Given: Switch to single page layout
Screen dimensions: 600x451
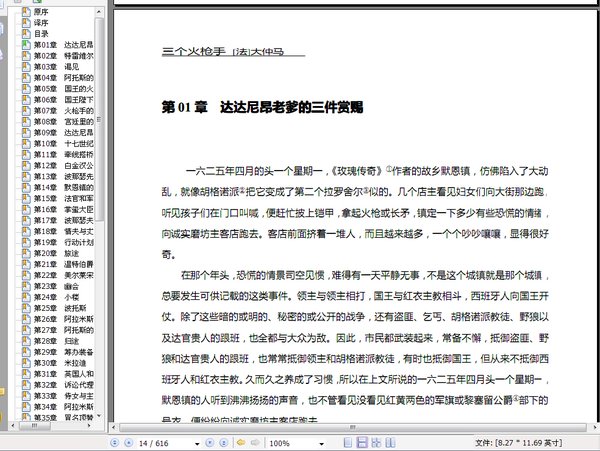Looking at the screenshot, I should point(348,443).
